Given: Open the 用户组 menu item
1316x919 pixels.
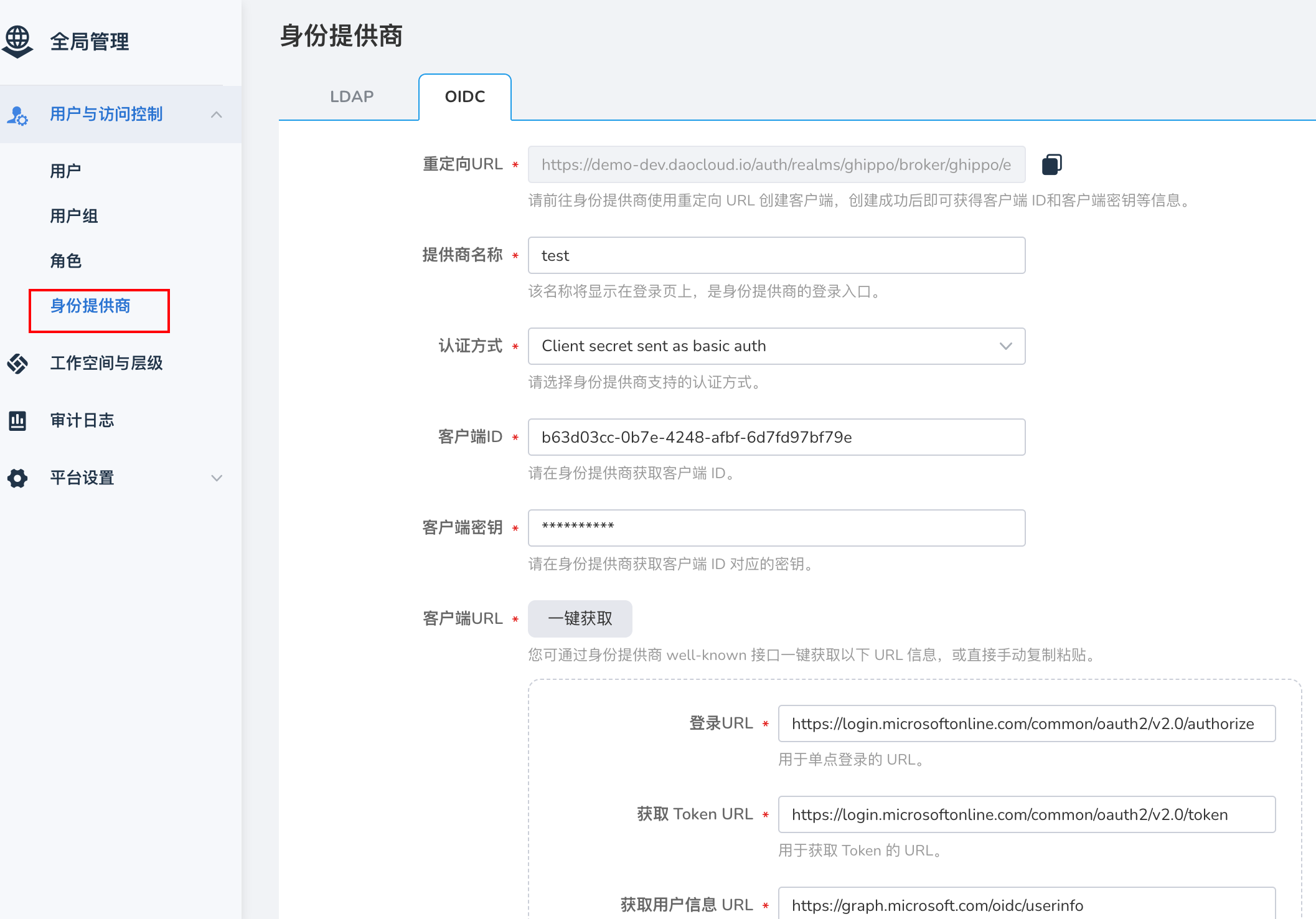Looking at the screenshot, I should point(74,216).
